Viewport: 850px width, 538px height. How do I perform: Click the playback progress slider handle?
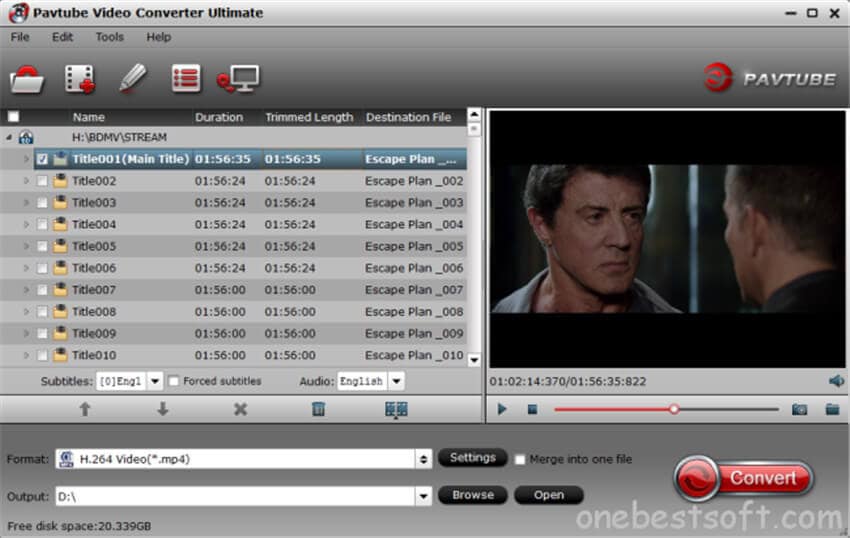[674, 409]
